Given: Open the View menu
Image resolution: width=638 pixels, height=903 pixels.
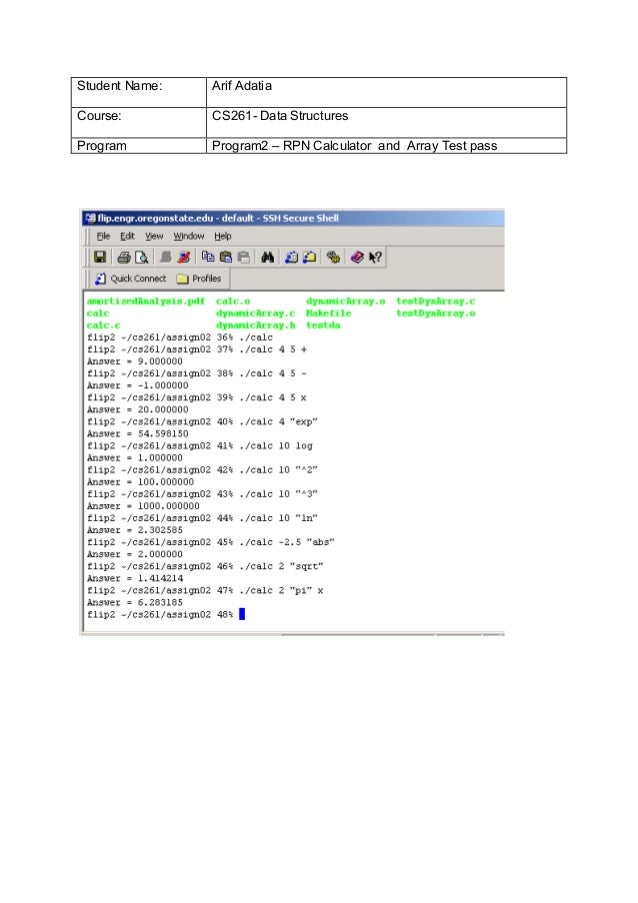Looking at the screenshot, I should pos(154,236).
